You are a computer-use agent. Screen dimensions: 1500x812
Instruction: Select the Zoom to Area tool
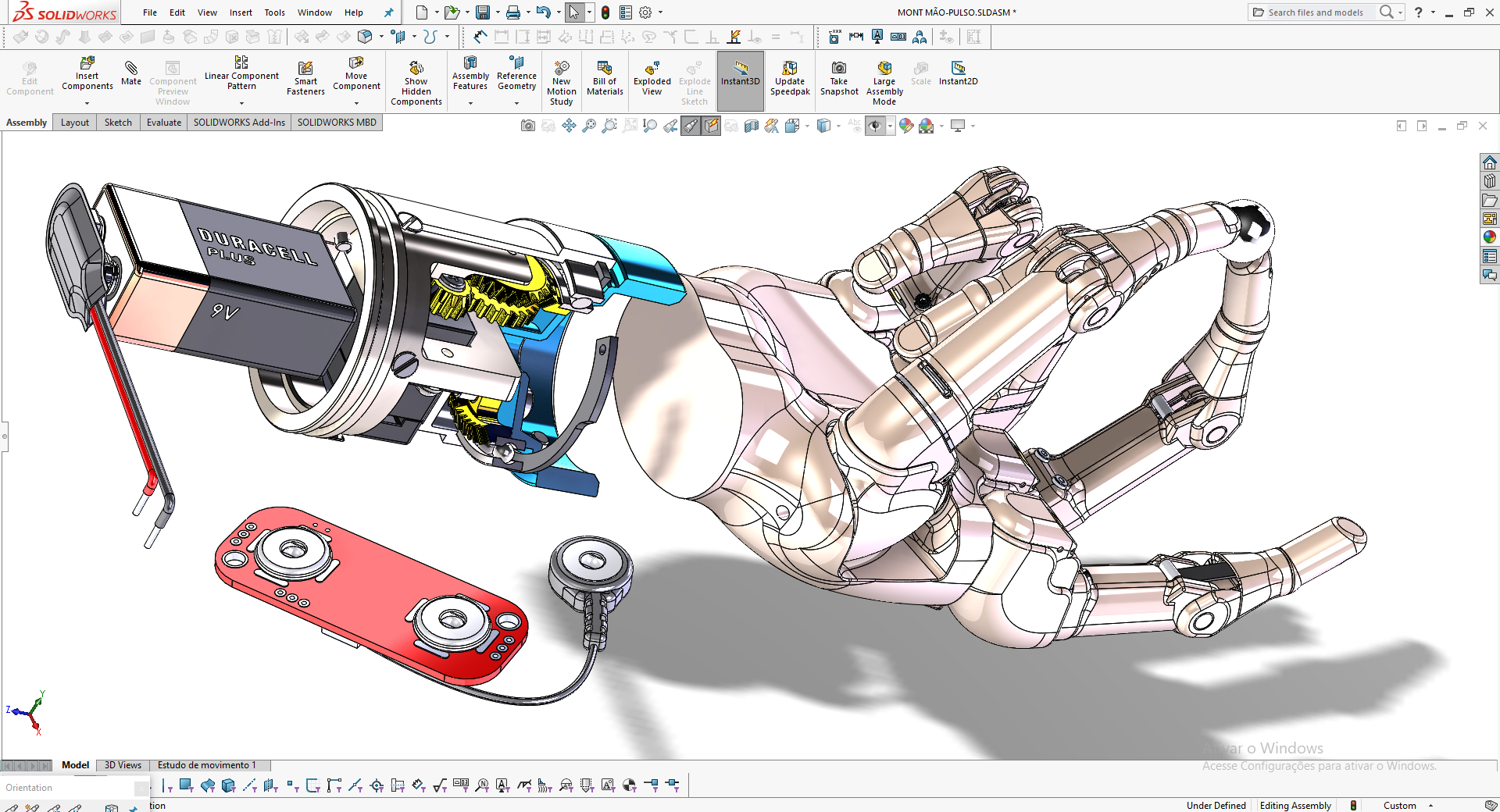pos(609,126)
